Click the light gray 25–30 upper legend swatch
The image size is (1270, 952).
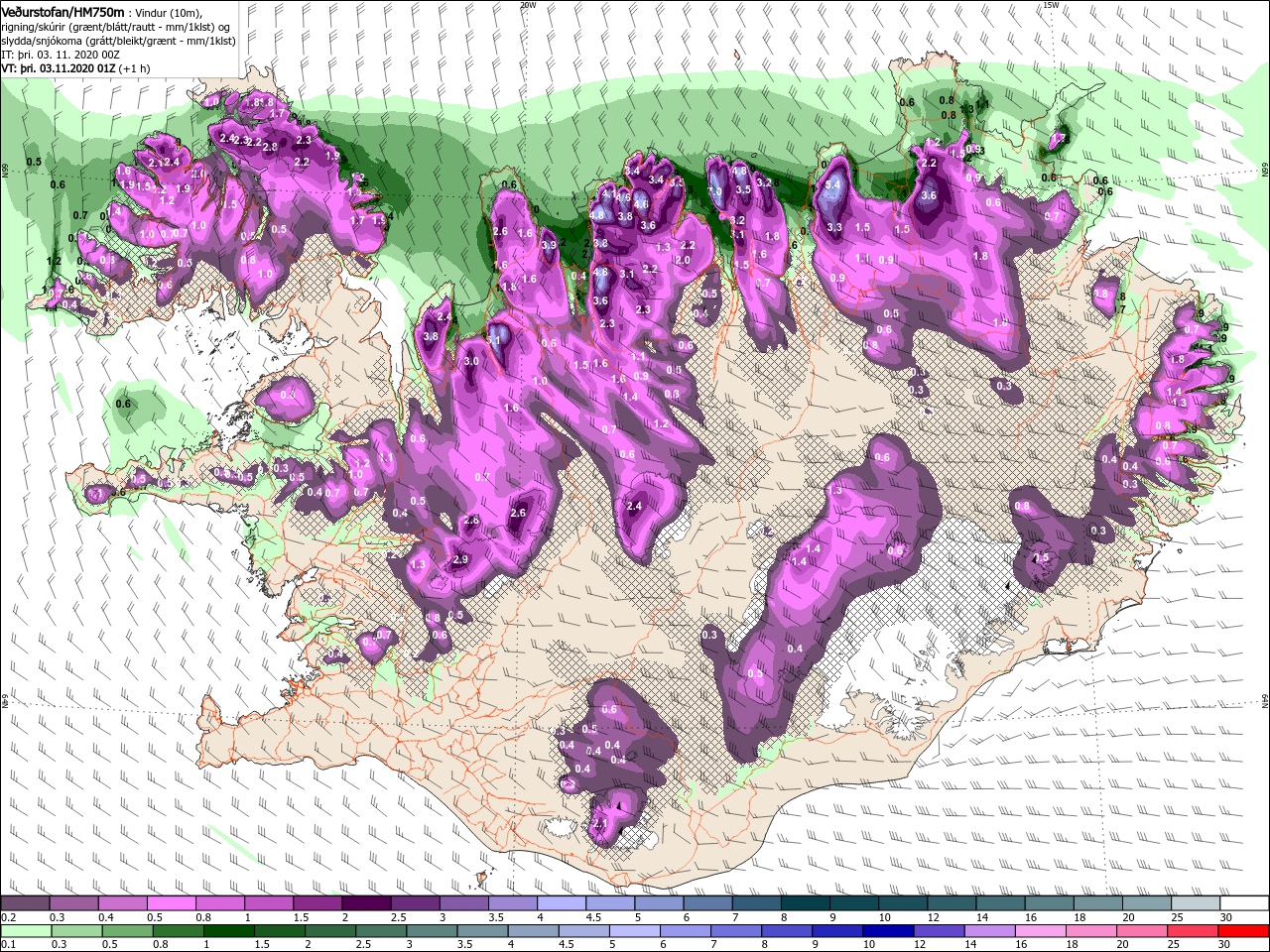[1197, 902]
